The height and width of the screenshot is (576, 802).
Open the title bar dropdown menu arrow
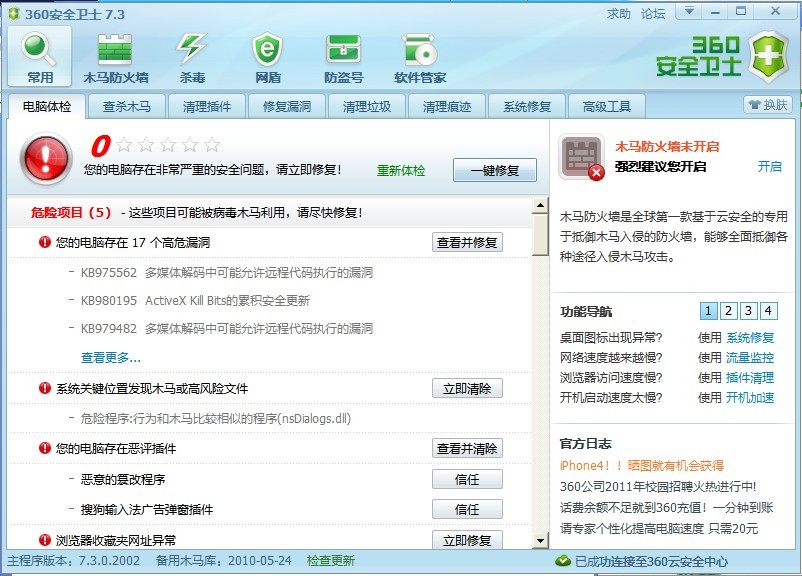click(x=689, y=11)
